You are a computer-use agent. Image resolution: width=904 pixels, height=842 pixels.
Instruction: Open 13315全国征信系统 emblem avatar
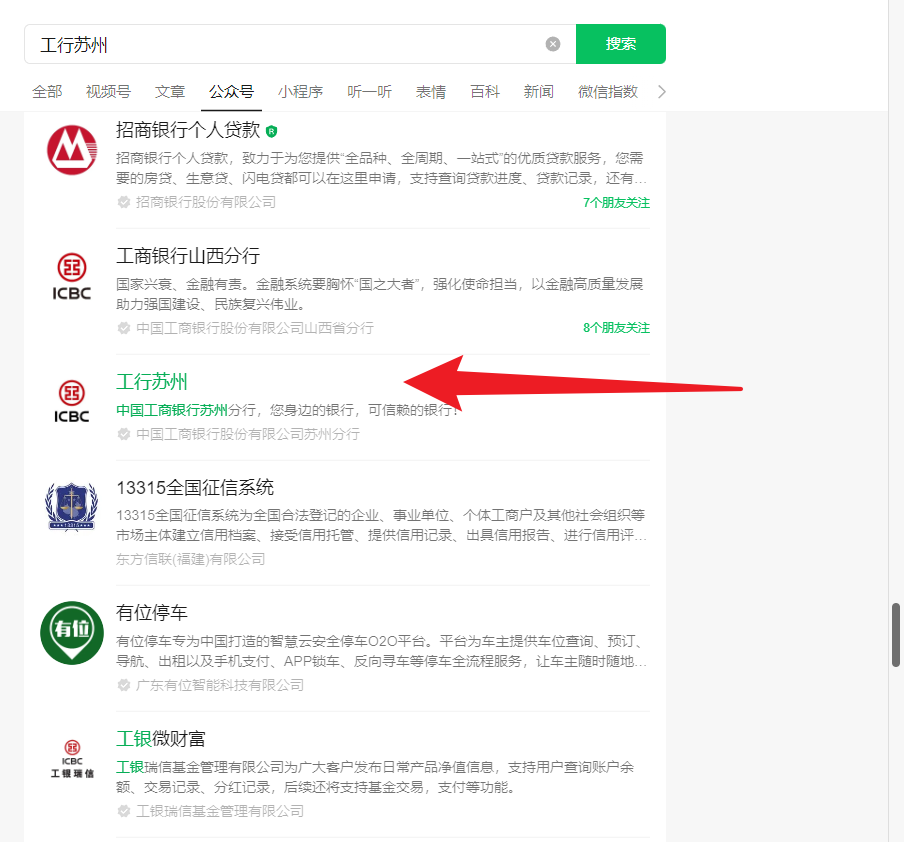pos(71,506)
